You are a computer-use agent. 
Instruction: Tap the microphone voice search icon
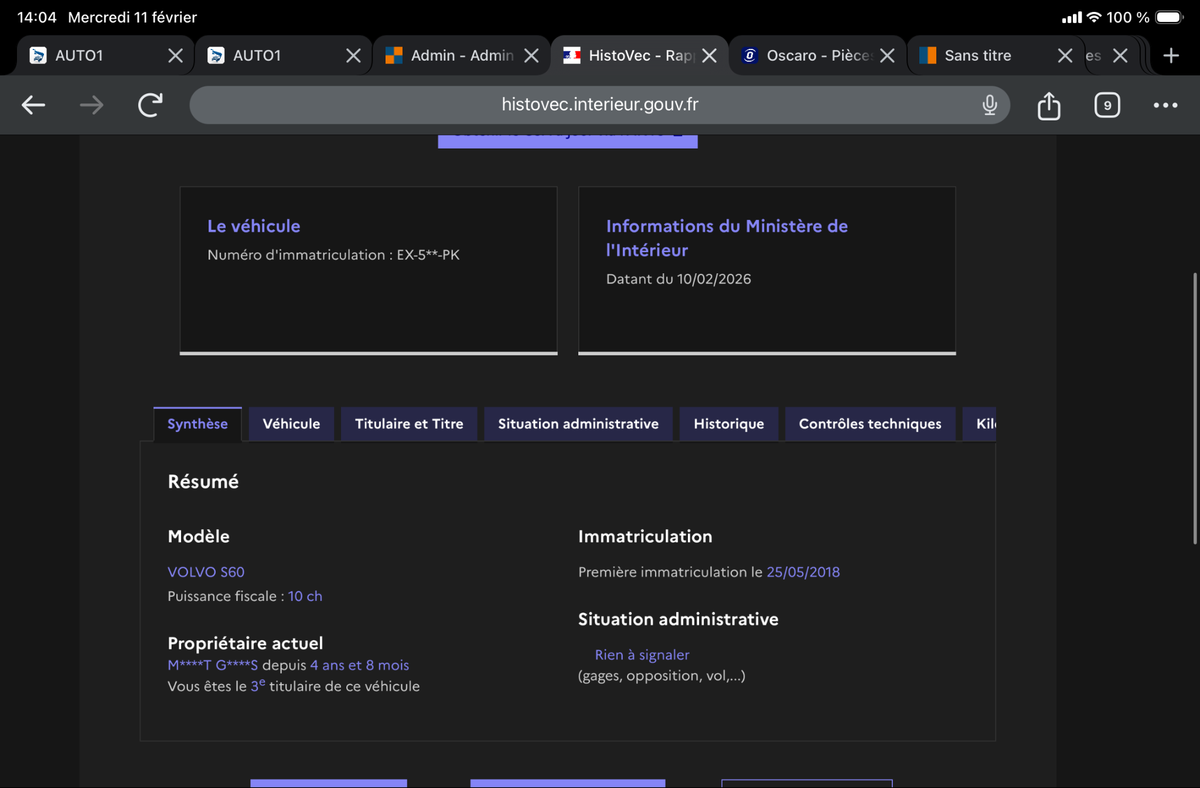(x=989, y=105)
